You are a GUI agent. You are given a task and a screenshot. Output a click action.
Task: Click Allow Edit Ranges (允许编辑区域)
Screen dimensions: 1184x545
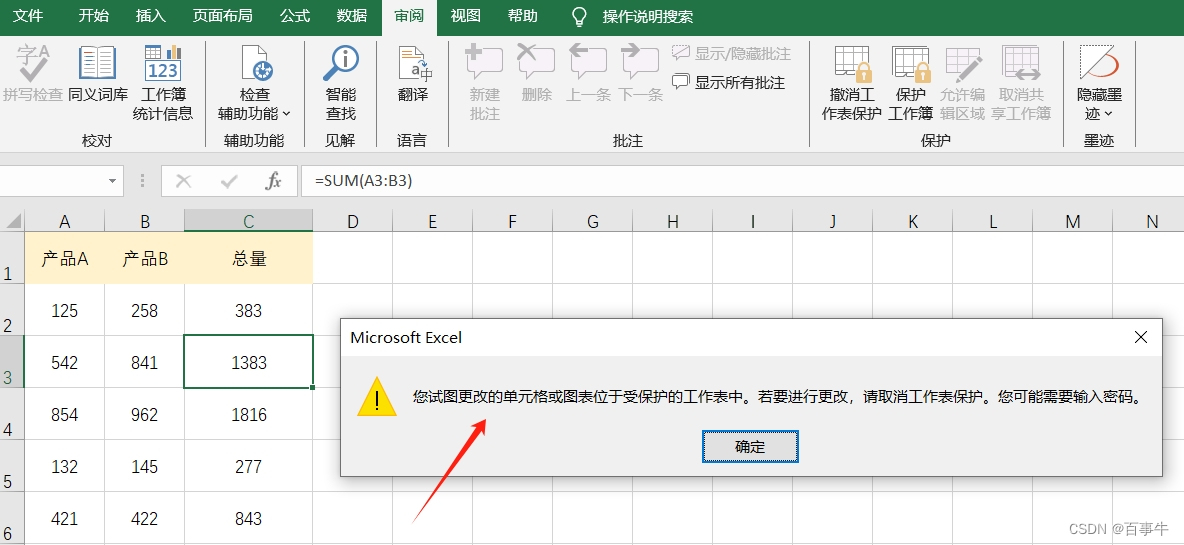click(963, 84)
